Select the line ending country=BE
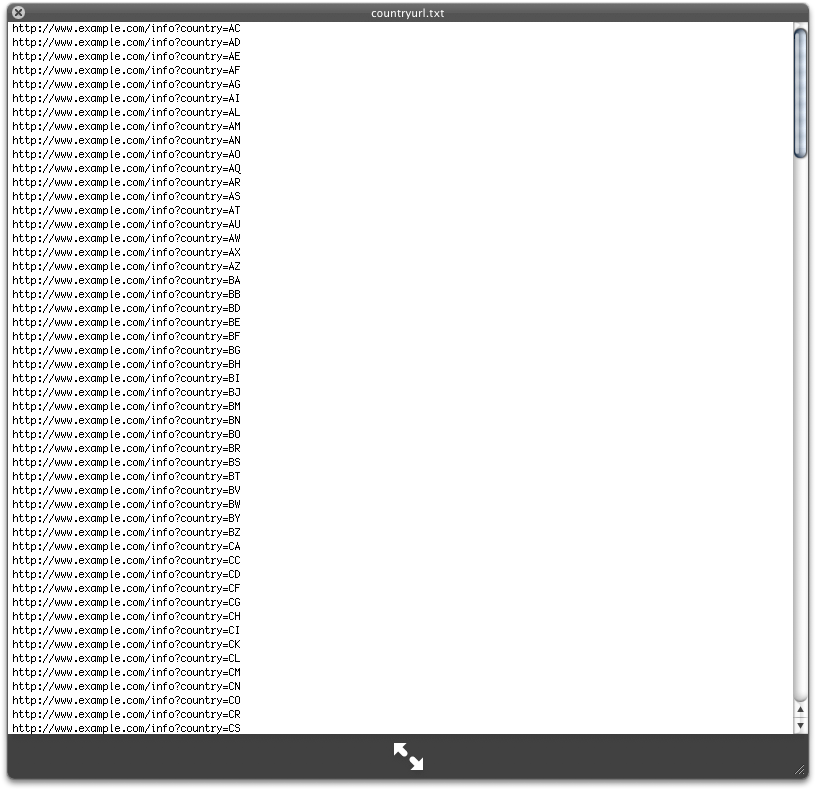The image size is (816, 790). coord(126,323)
